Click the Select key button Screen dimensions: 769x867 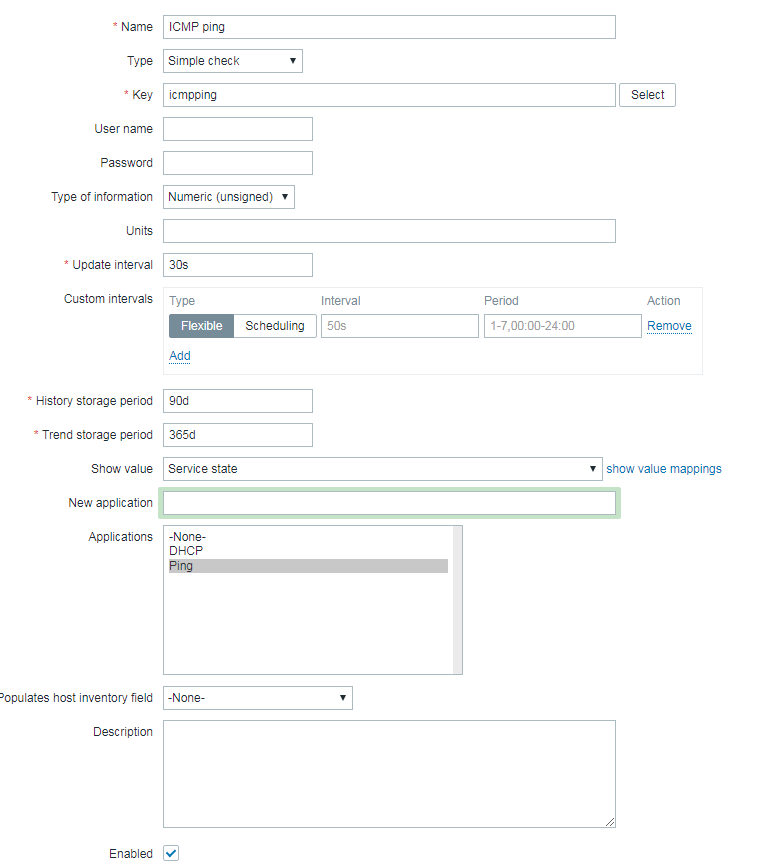click(647, 95)
